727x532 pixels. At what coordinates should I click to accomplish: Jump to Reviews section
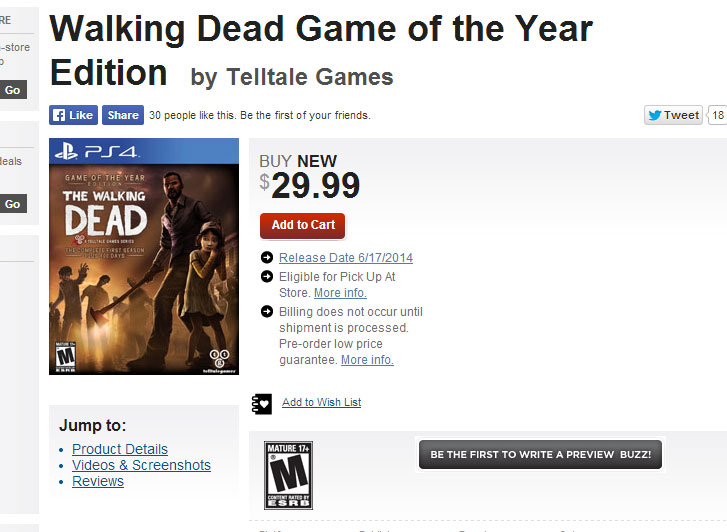point(98,481)
